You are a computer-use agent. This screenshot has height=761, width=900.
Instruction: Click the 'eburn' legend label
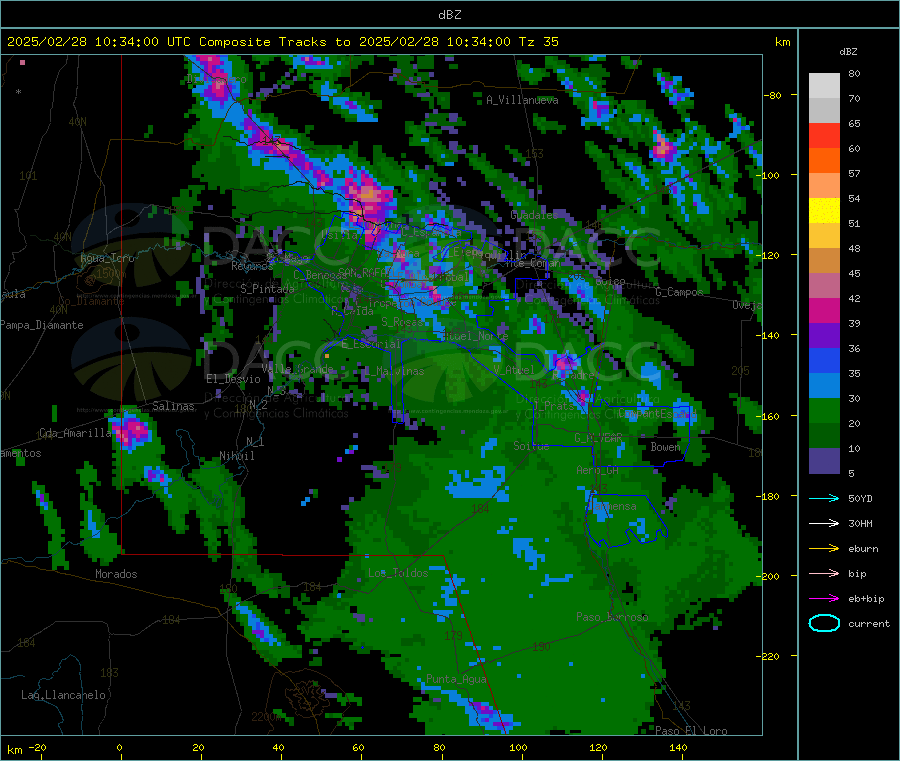point(863,549)
